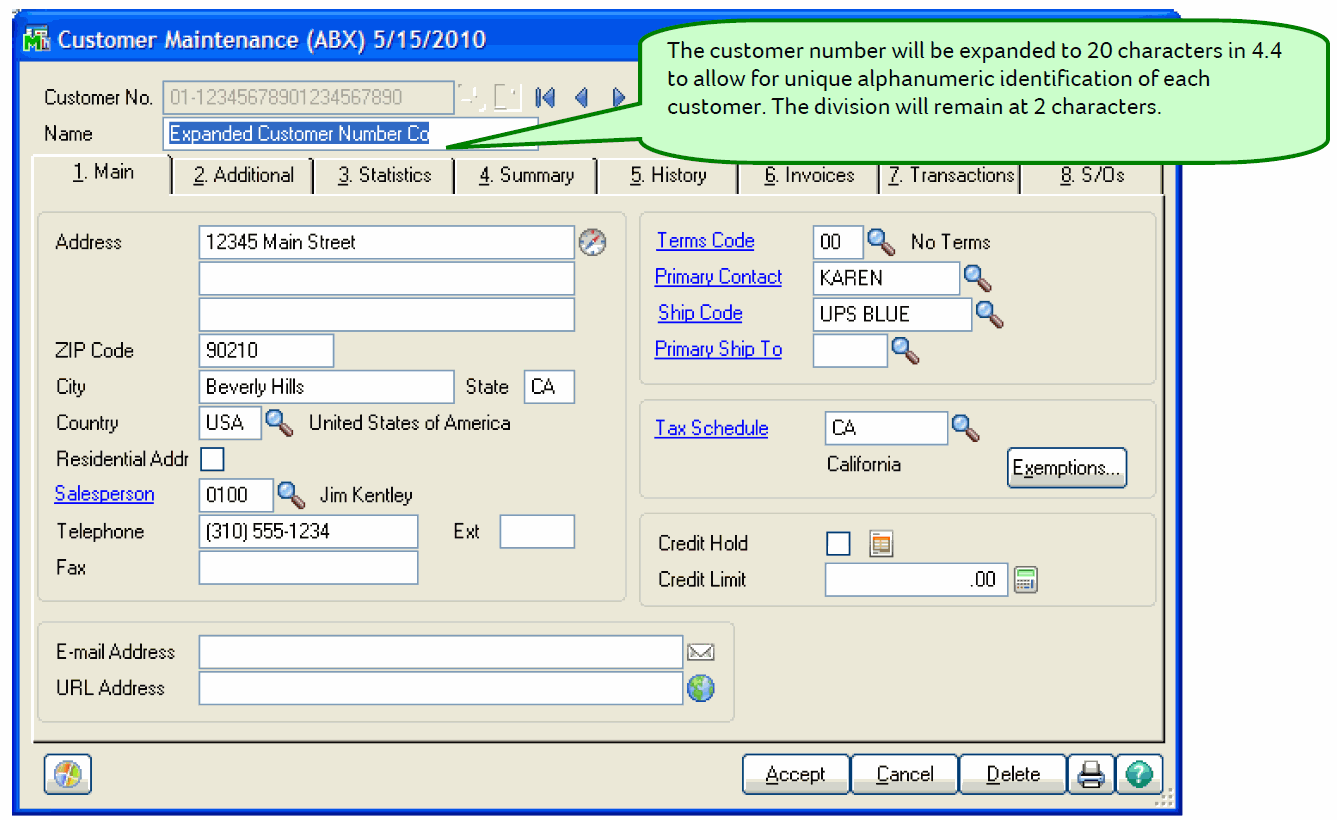Click into the Telephone input field
Viewport: 1337px width, 820px height.
pos(308,532)
